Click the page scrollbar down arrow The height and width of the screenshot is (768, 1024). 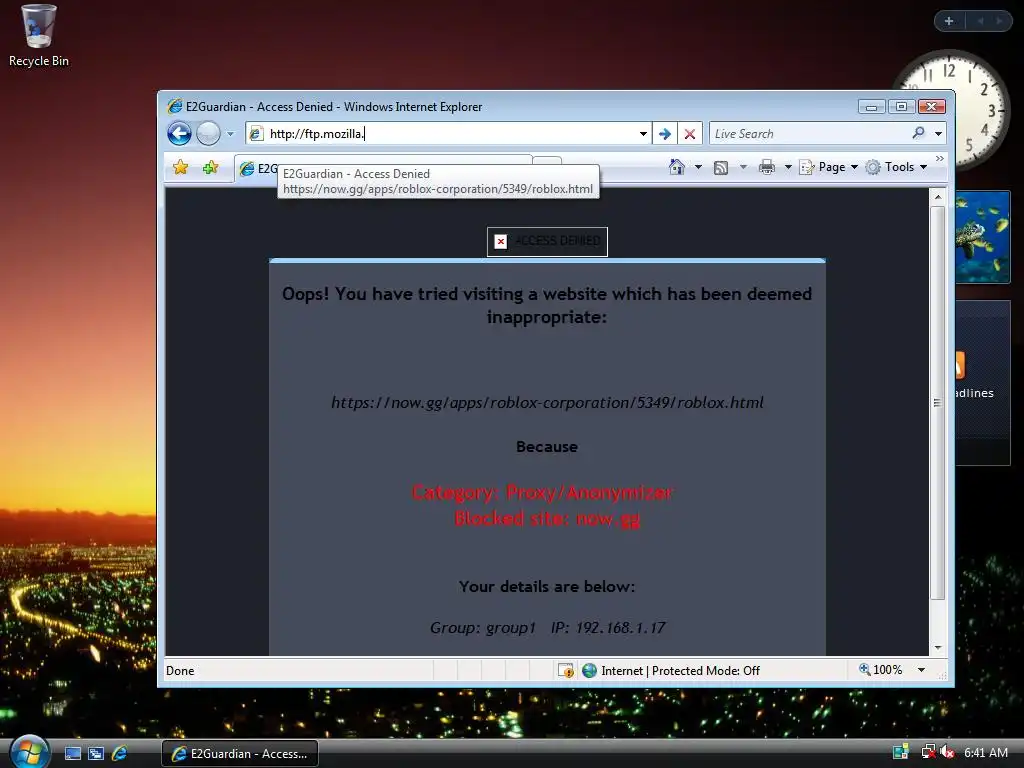(938, 647)
